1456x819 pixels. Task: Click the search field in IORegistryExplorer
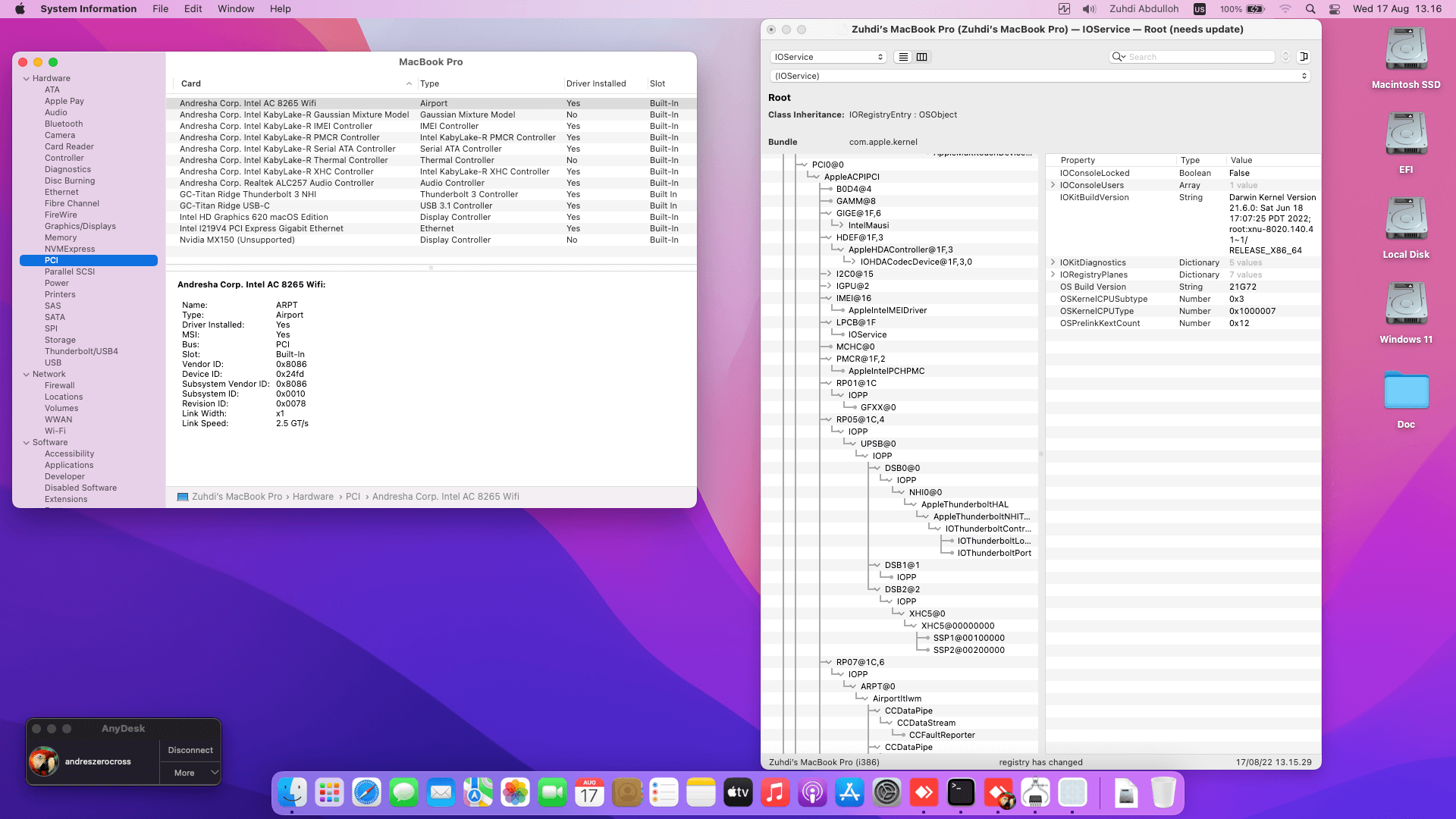[x=1198, y=57]
